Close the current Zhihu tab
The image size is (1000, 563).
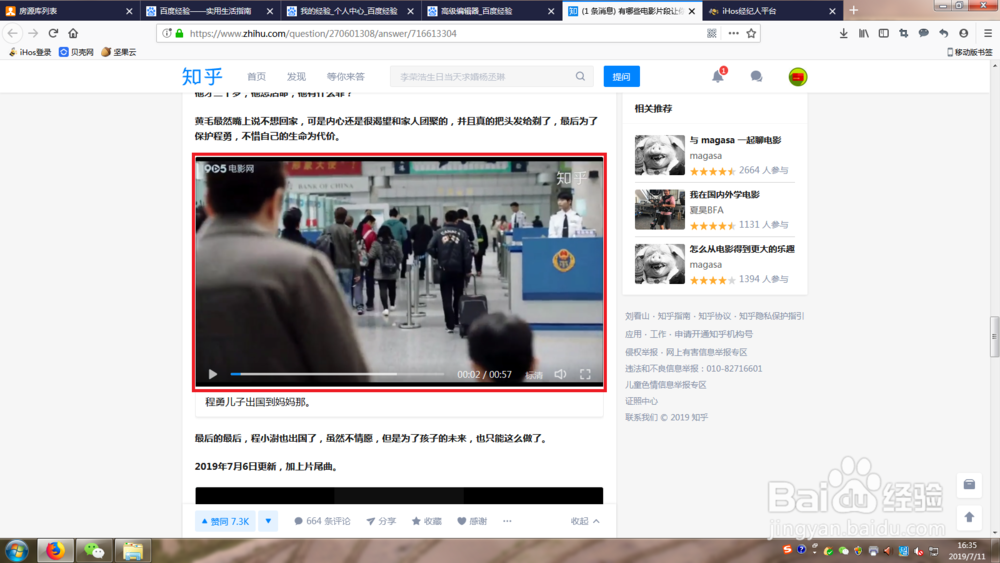(692, 11)
